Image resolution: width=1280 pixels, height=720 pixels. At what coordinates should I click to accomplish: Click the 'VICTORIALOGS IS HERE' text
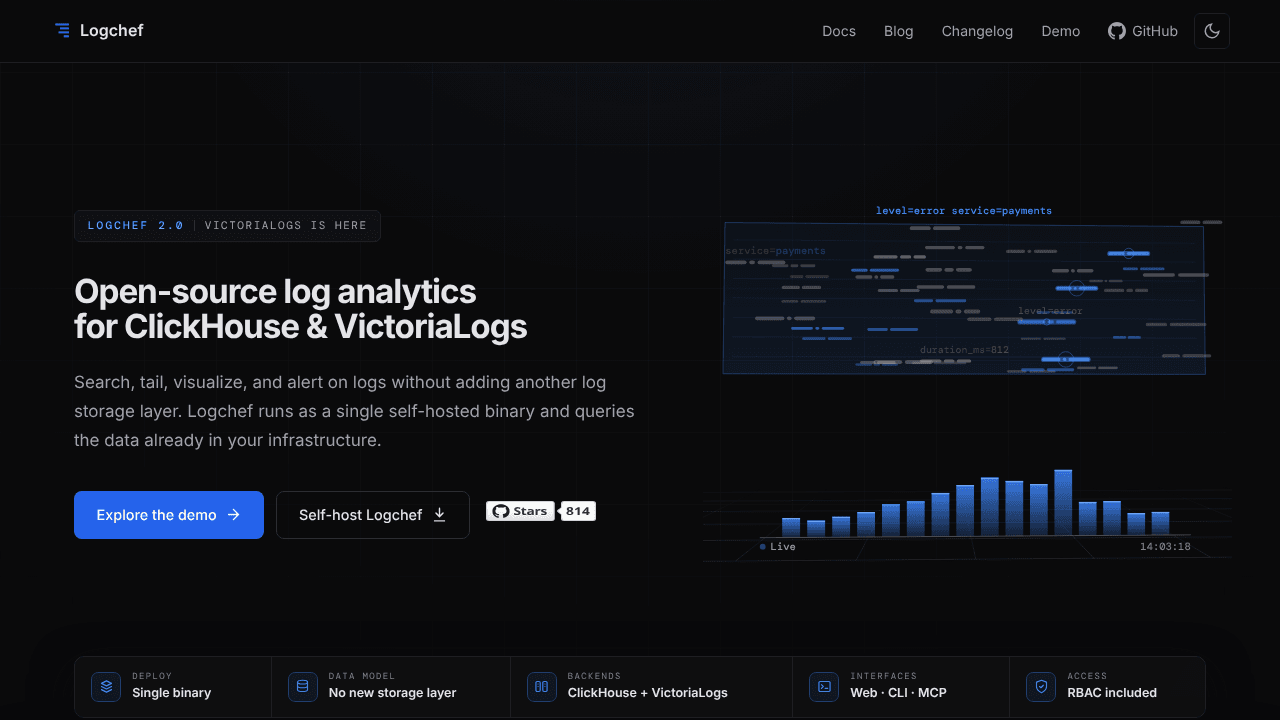(286, 226)
